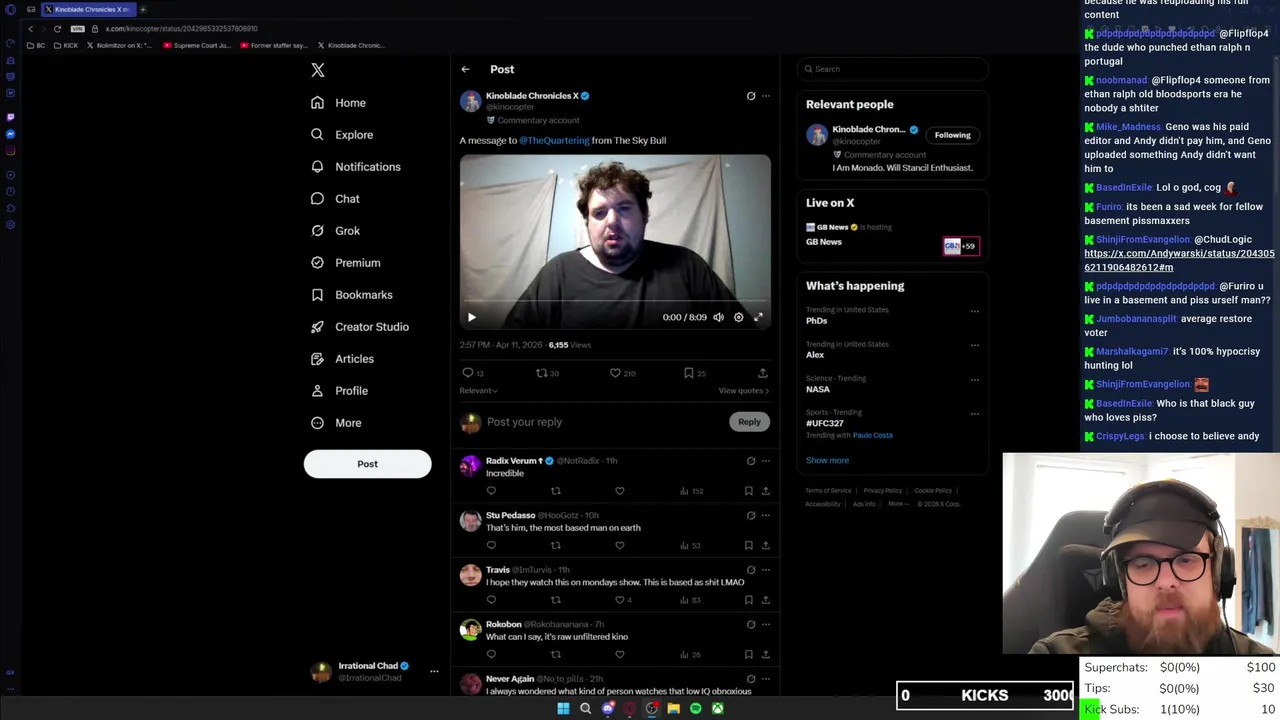Open the #UFC327 trend

point(825,423)
